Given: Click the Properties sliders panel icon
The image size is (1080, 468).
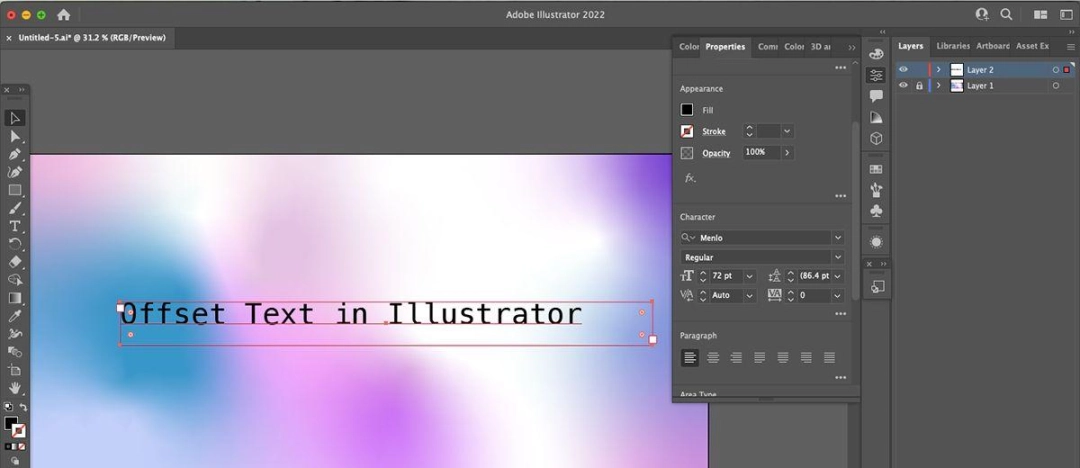Looking at the screenshot, I should (876, 75).
